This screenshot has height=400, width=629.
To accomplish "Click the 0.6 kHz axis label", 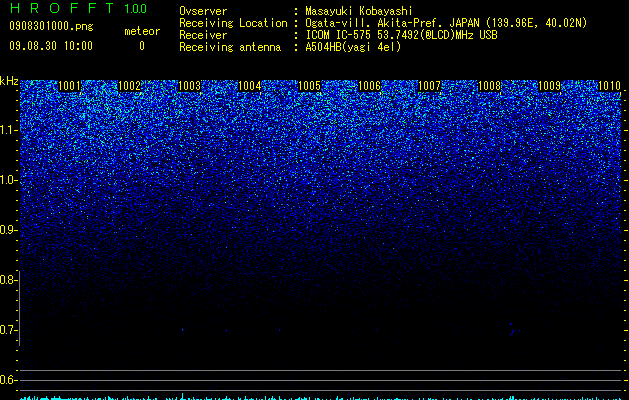I will pos(8,380).
